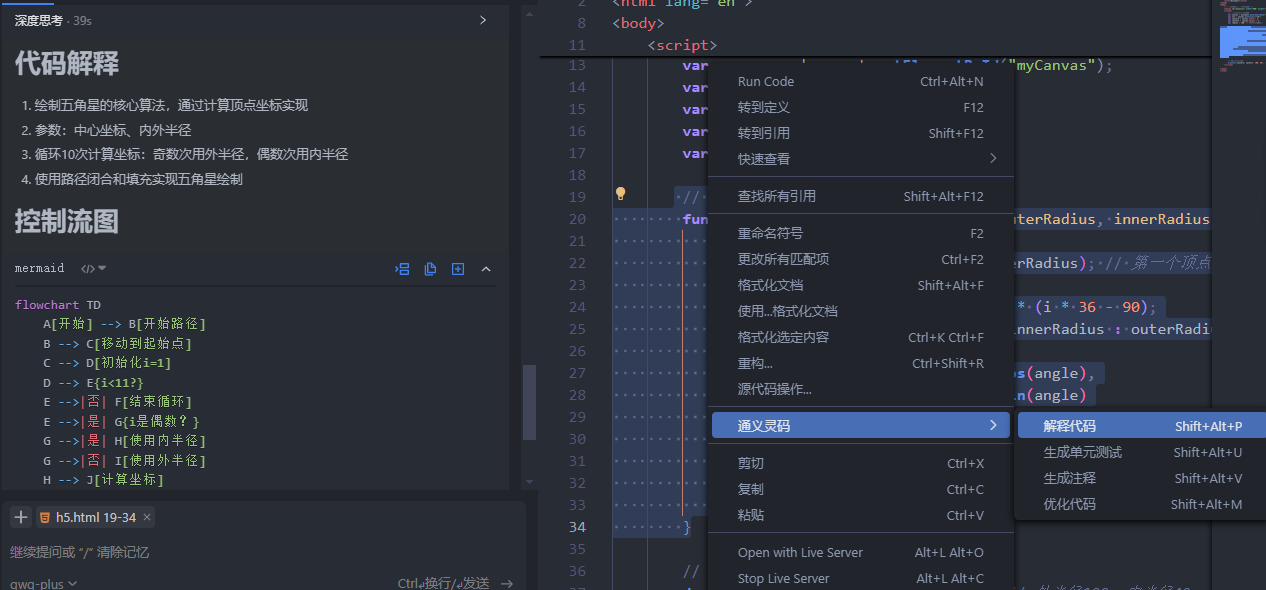This screenshot has height=590, width=1266.
Task: Select 生成注释 in submenu
Action: point(1142,478)
